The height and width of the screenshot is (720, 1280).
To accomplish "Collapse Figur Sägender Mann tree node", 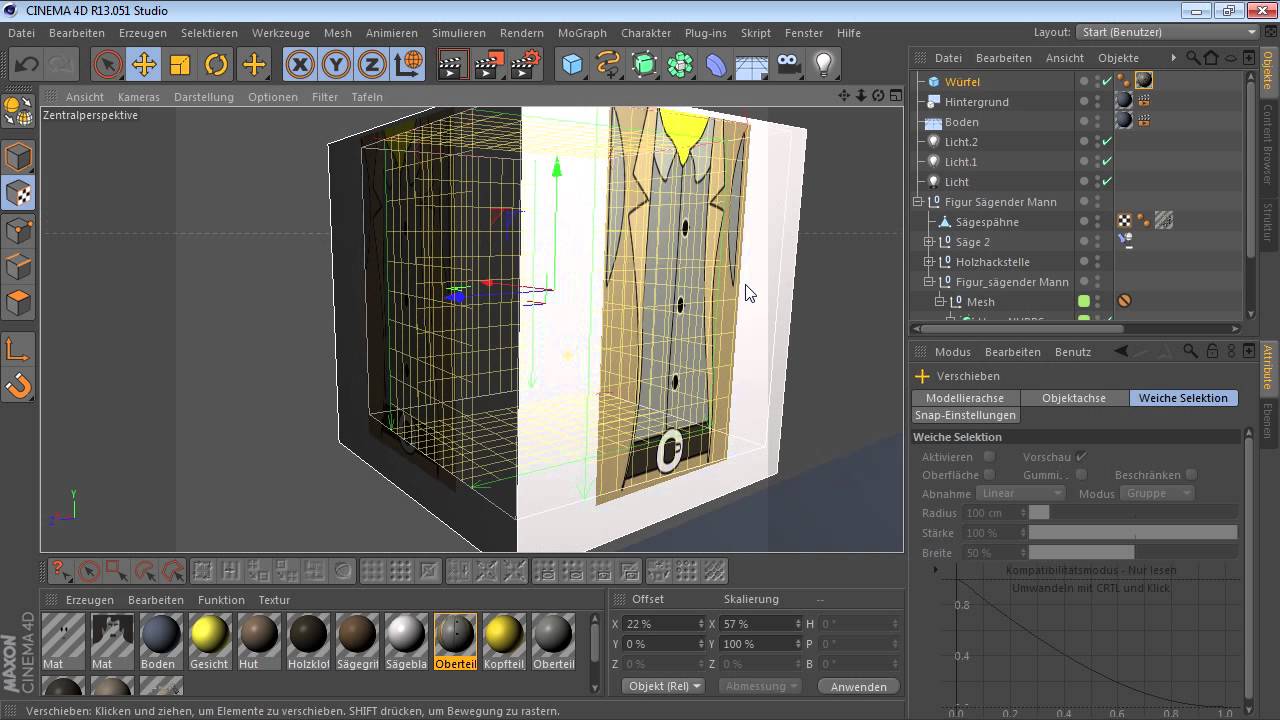I will (918, 202).
